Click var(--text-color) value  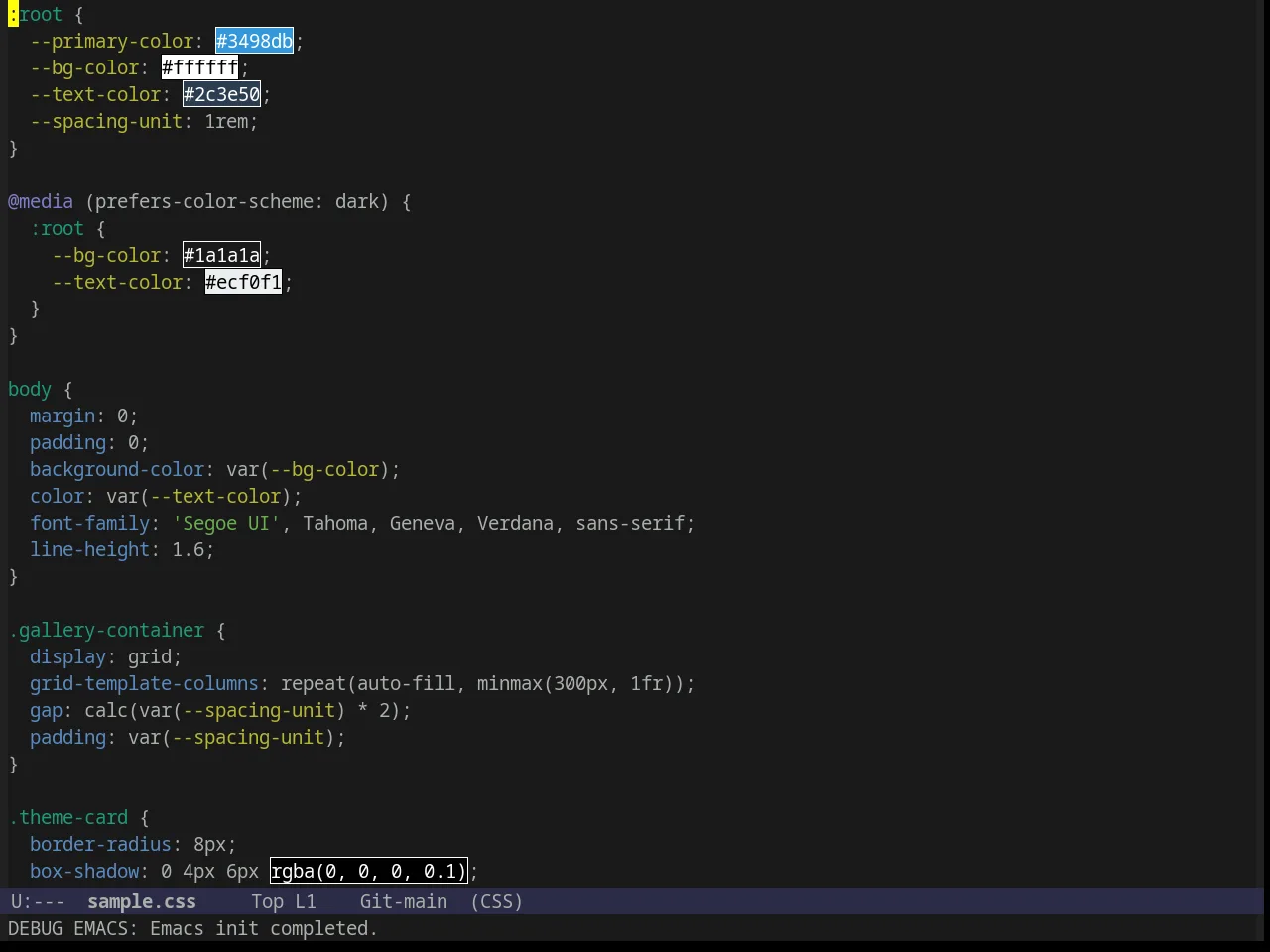(x=198, y=496)
